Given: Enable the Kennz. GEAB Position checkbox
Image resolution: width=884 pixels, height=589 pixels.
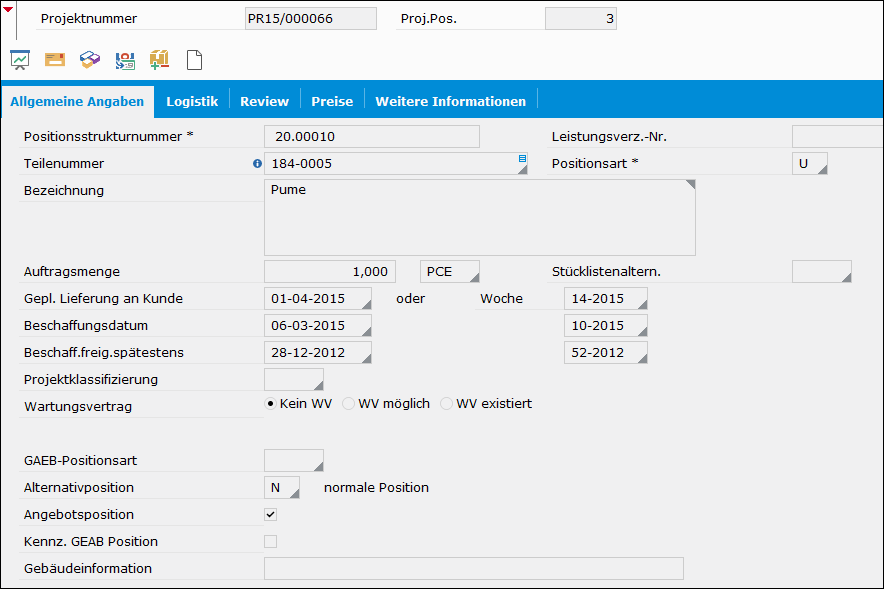Looking at the screenshot, I should click(271, 542).
